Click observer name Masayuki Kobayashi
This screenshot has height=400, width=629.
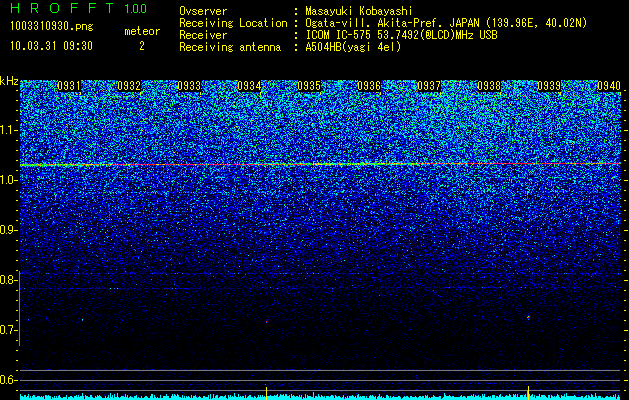coord(359,12)
